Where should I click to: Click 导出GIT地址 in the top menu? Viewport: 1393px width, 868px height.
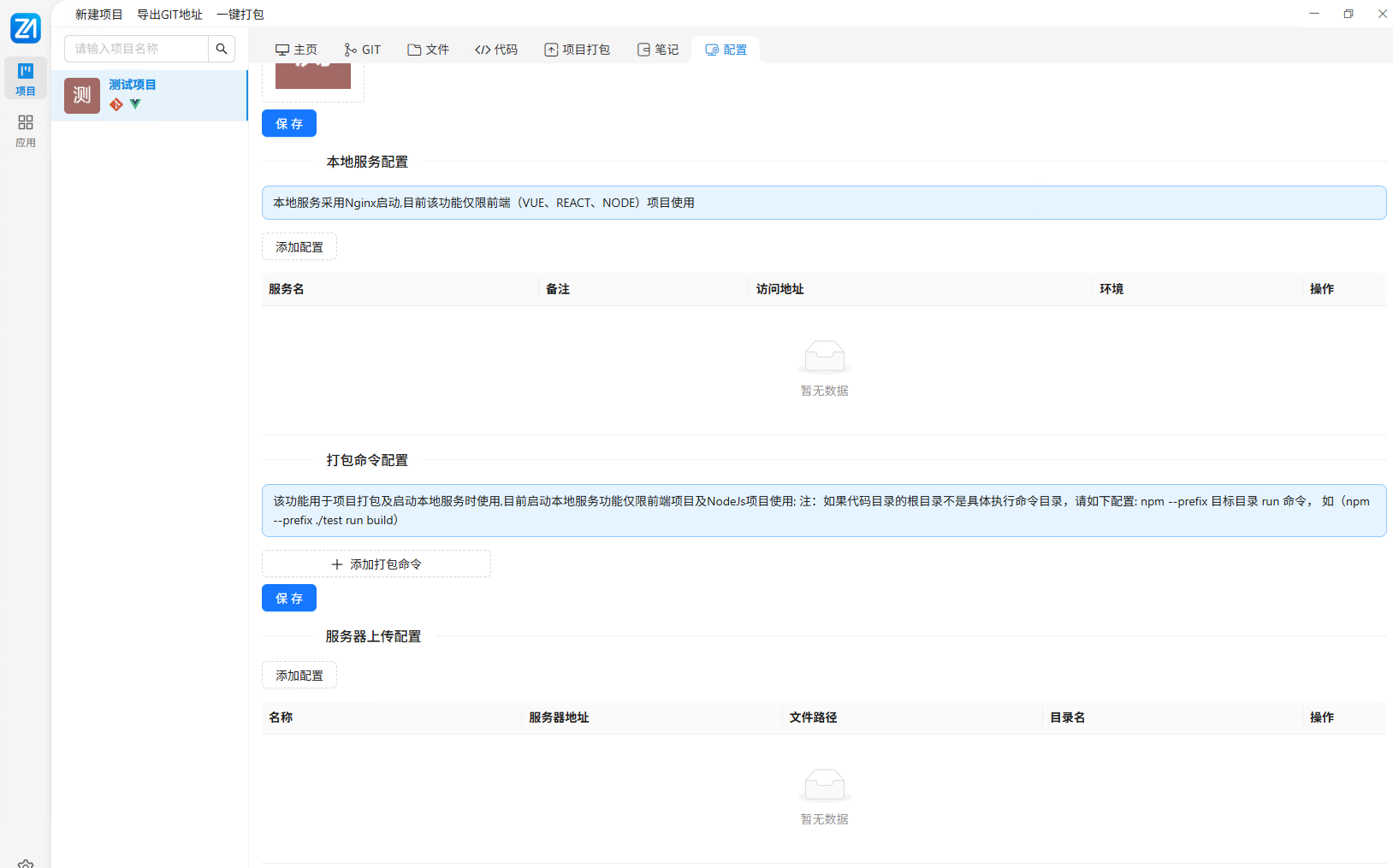[169, 14]
